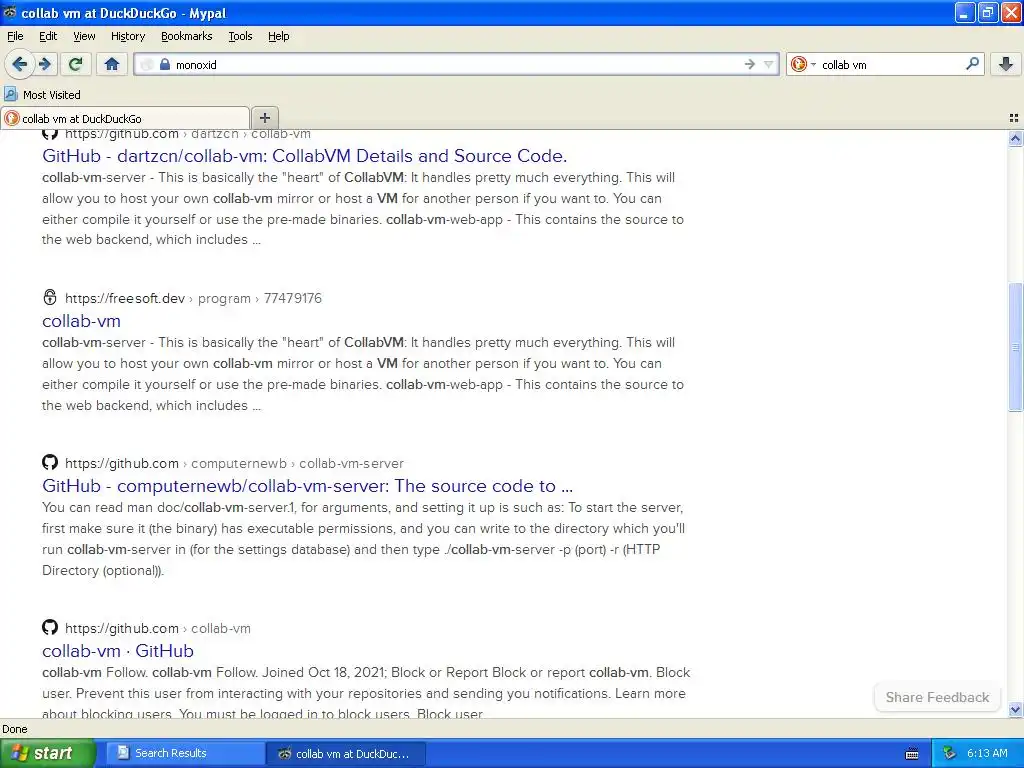Show all tabs grid icon
The height and width of the screenshot is (768, 1024).
tap(1014, 118)
